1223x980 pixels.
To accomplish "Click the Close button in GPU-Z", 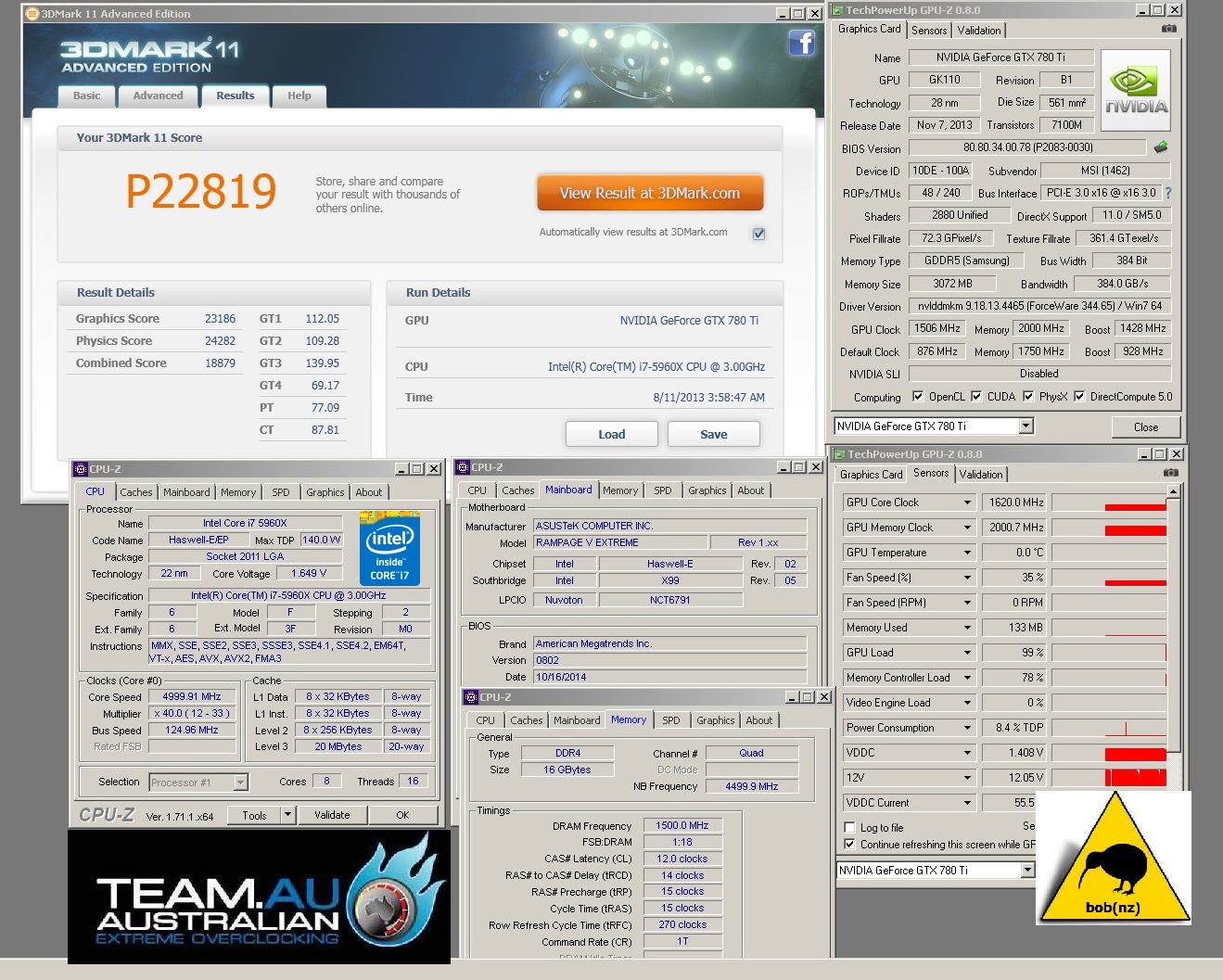I will [x=1146, y=427].
